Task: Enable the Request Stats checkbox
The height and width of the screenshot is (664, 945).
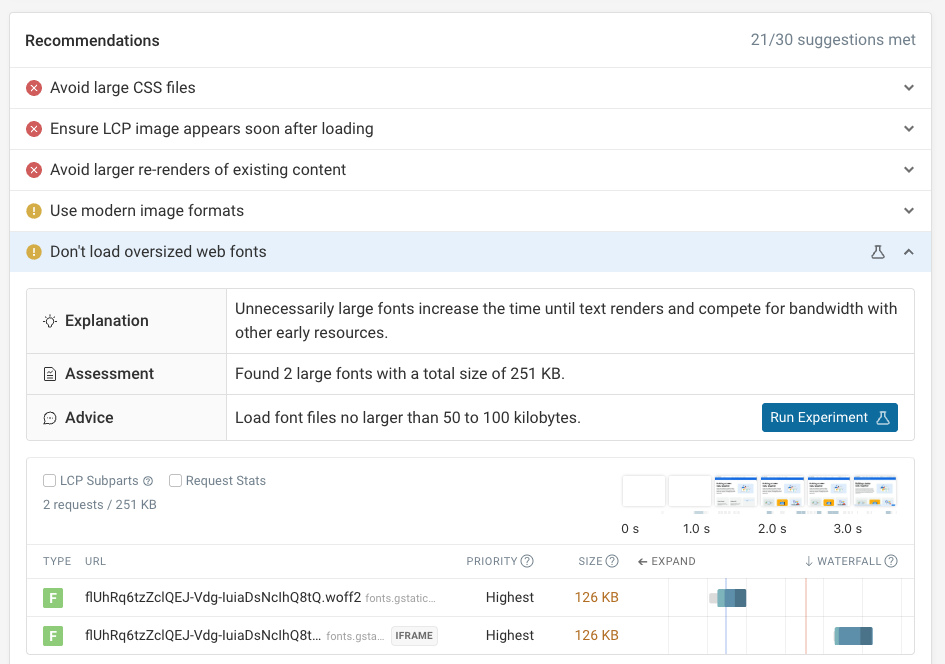Action: 178,480
